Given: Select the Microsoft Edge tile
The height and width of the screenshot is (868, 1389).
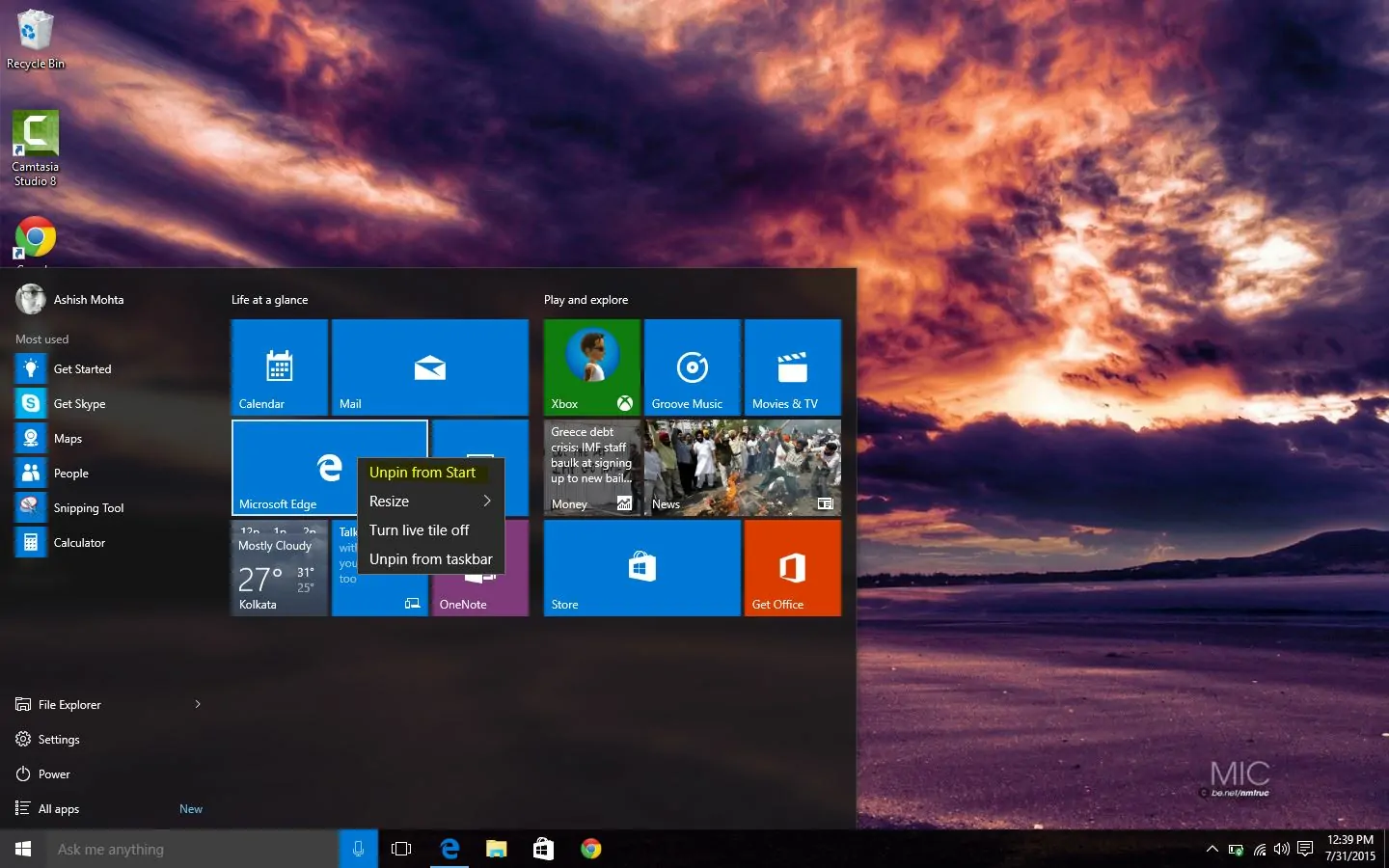Looking at the screenshot, I should click(294, 468).
